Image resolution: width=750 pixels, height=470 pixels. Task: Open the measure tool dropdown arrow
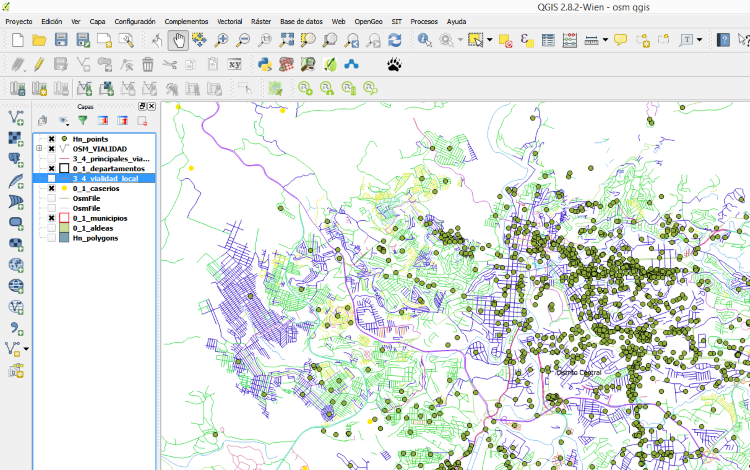605,40
